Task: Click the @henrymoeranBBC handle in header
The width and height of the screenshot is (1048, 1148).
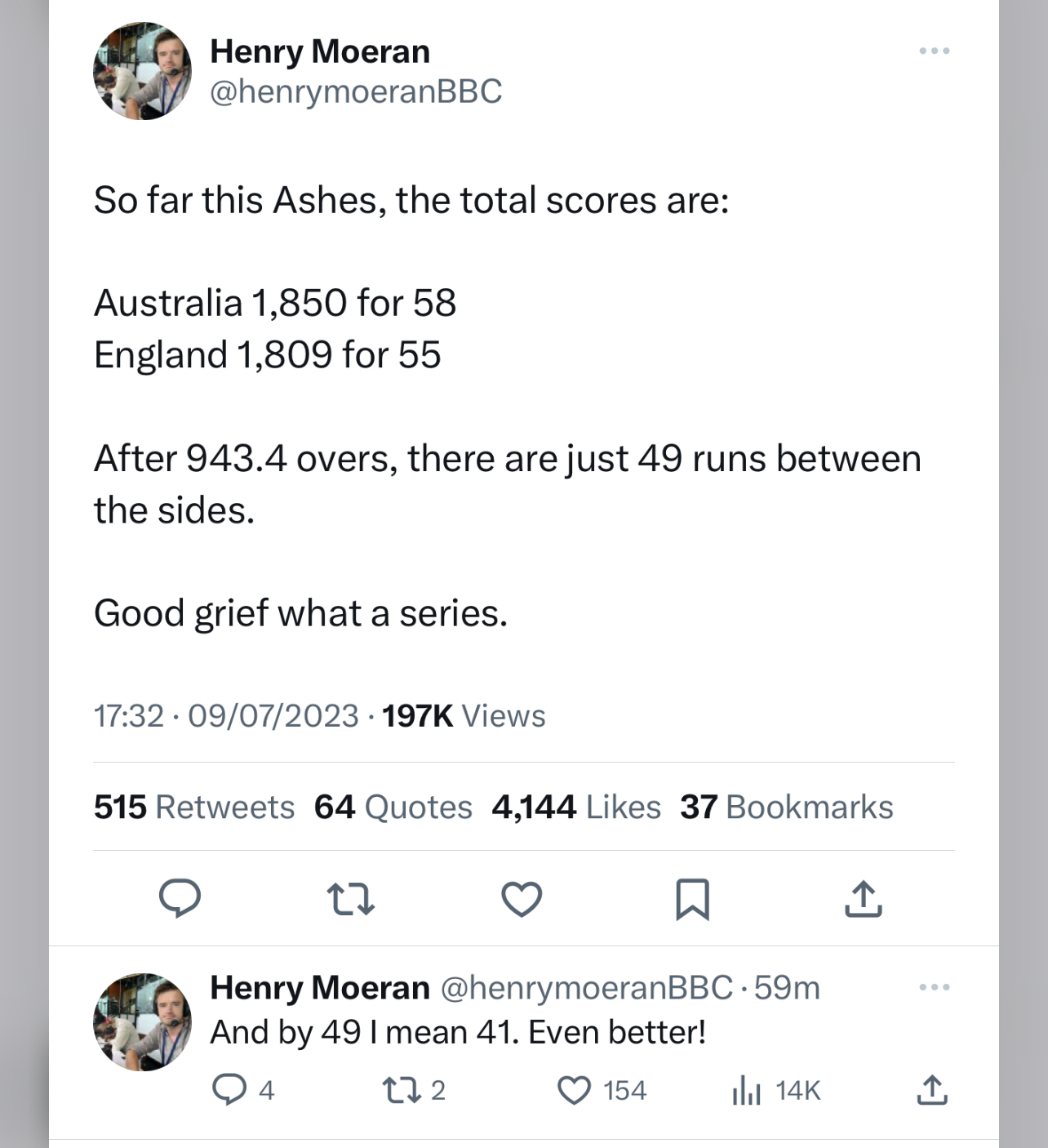Action: [x=356, y=91]
